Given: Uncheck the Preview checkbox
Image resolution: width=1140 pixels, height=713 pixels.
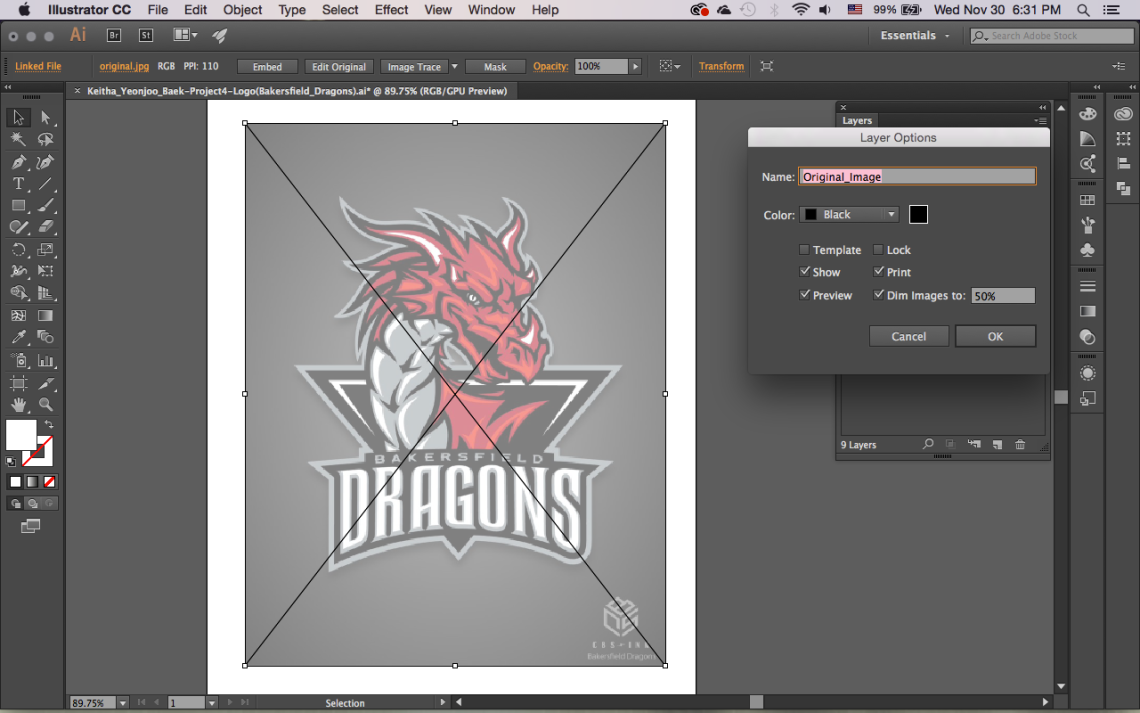Looking at the screenshot, I should [x=804, y=294].
